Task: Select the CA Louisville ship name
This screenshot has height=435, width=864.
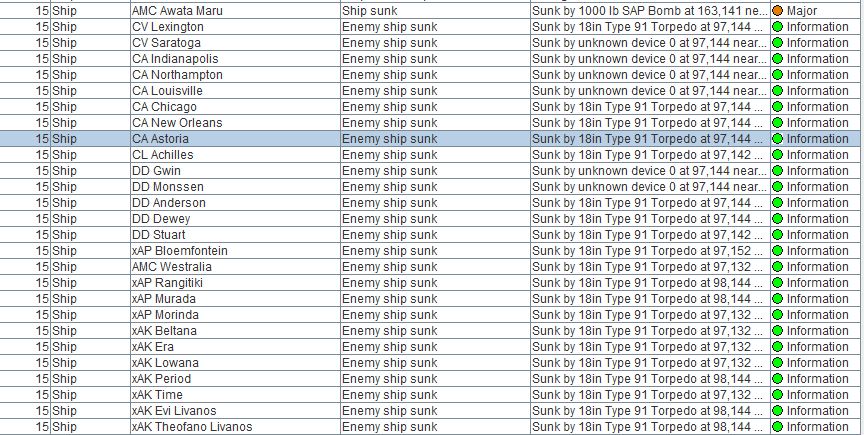Action: coord(168,90)
